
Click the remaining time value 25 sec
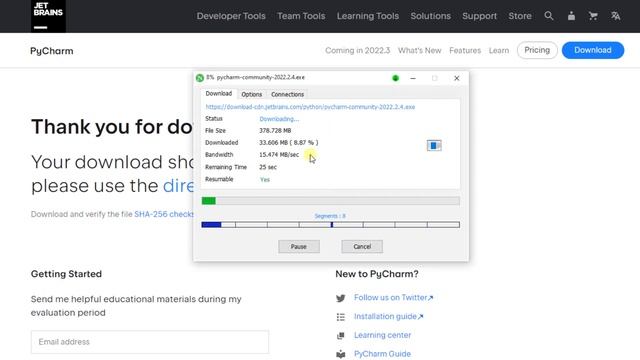pos(268,167)
